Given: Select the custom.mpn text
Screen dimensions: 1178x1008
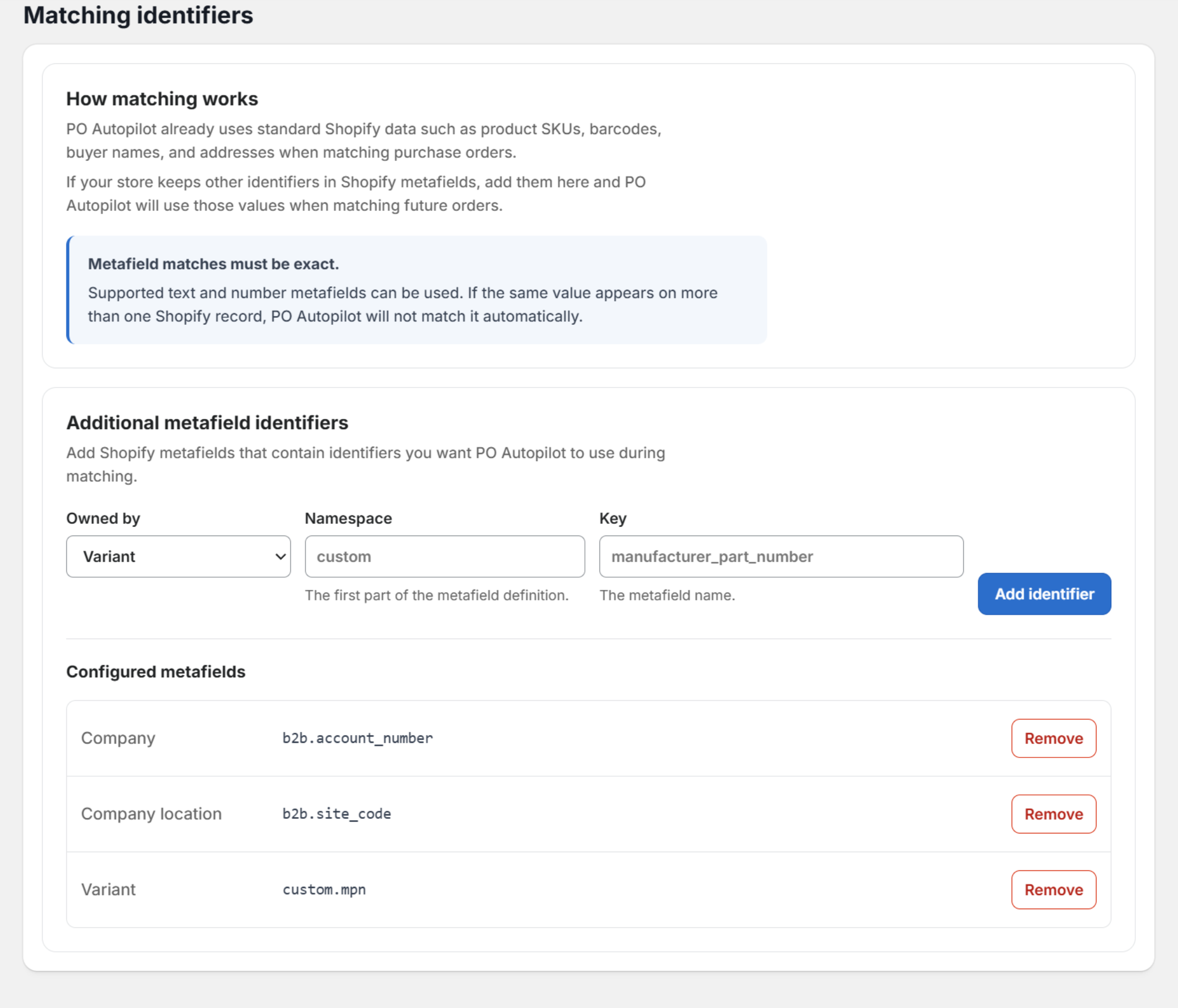Looking at the screenshot, I should click(x=324, y=889).
